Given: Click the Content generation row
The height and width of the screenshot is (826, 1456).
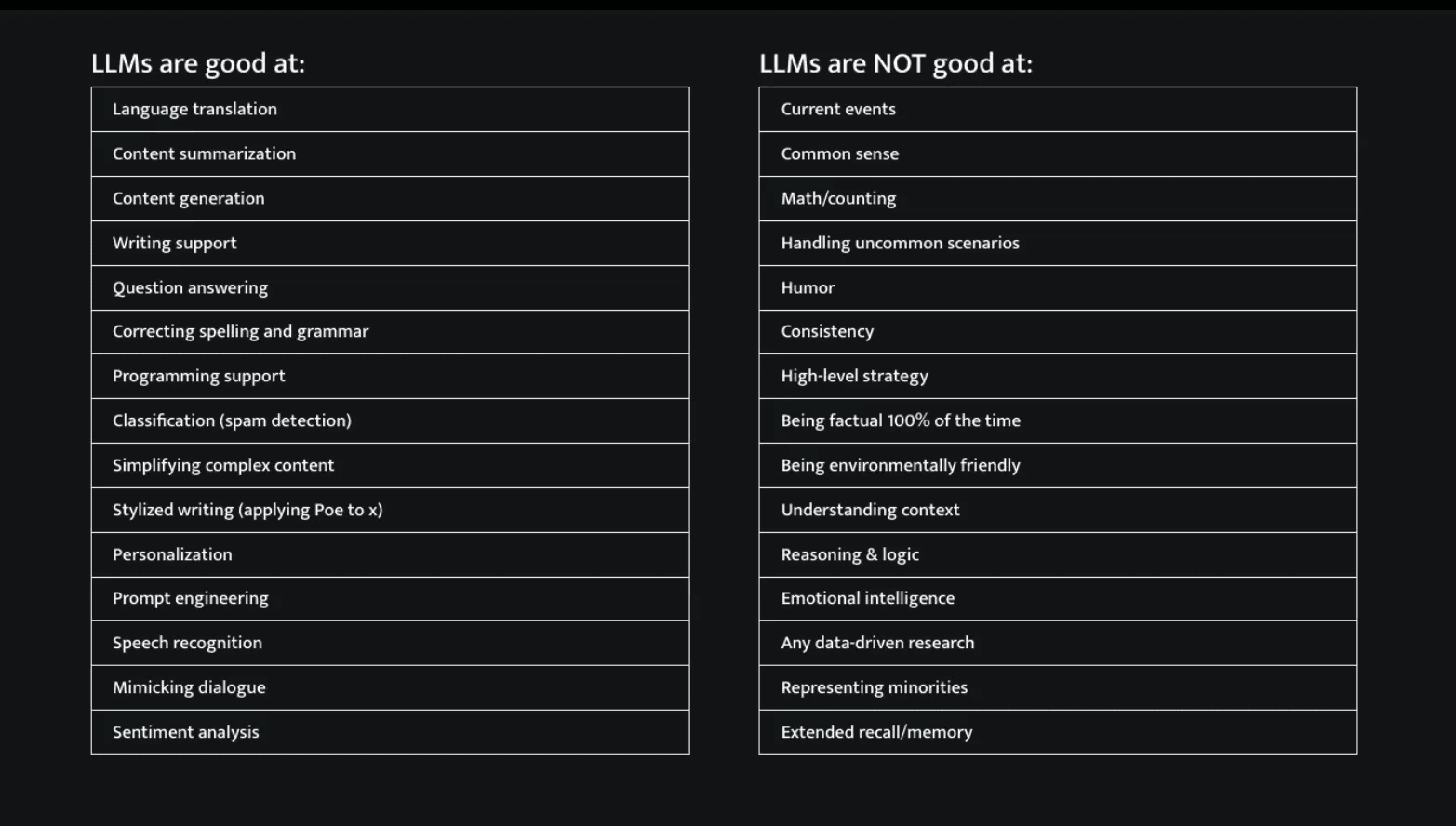Looking at the screenshot, I should click(x=189, y=198).
